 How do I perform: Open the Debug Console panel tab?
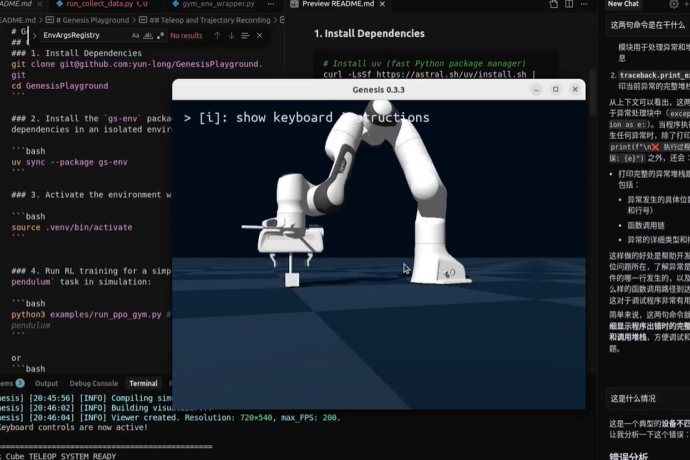(94, 383)
